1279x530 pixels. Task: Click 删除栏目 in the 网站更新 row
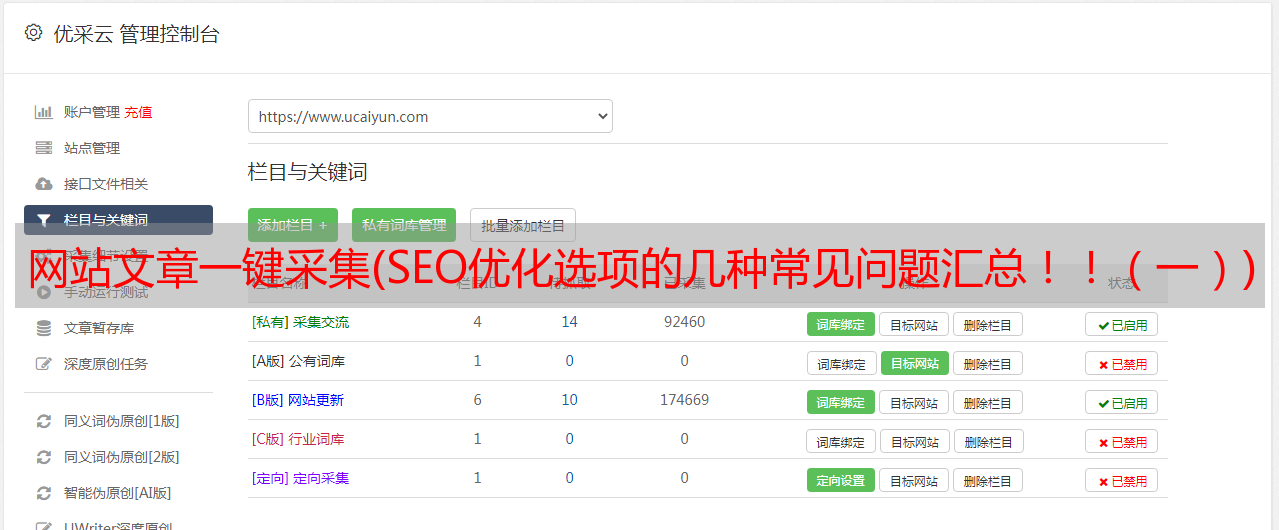point(987,402)
